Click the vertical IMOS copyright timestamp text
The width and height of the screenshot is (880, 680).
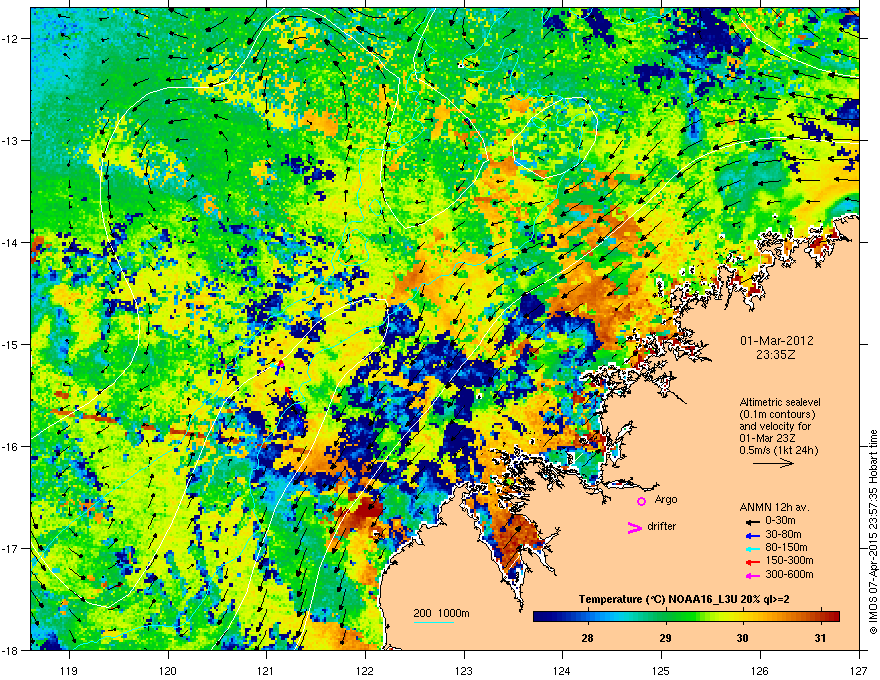click(873, 532)
